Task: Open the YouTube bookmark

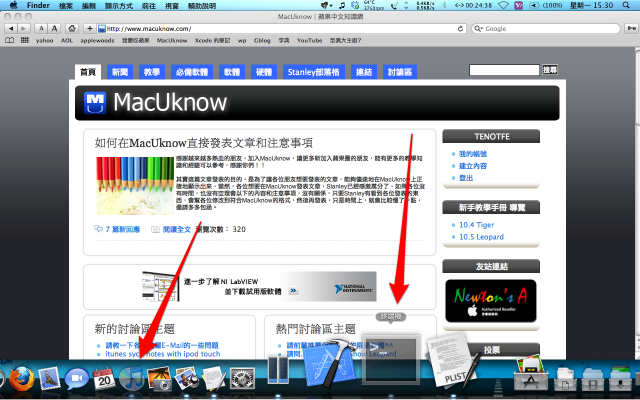Action: point(309,40)
